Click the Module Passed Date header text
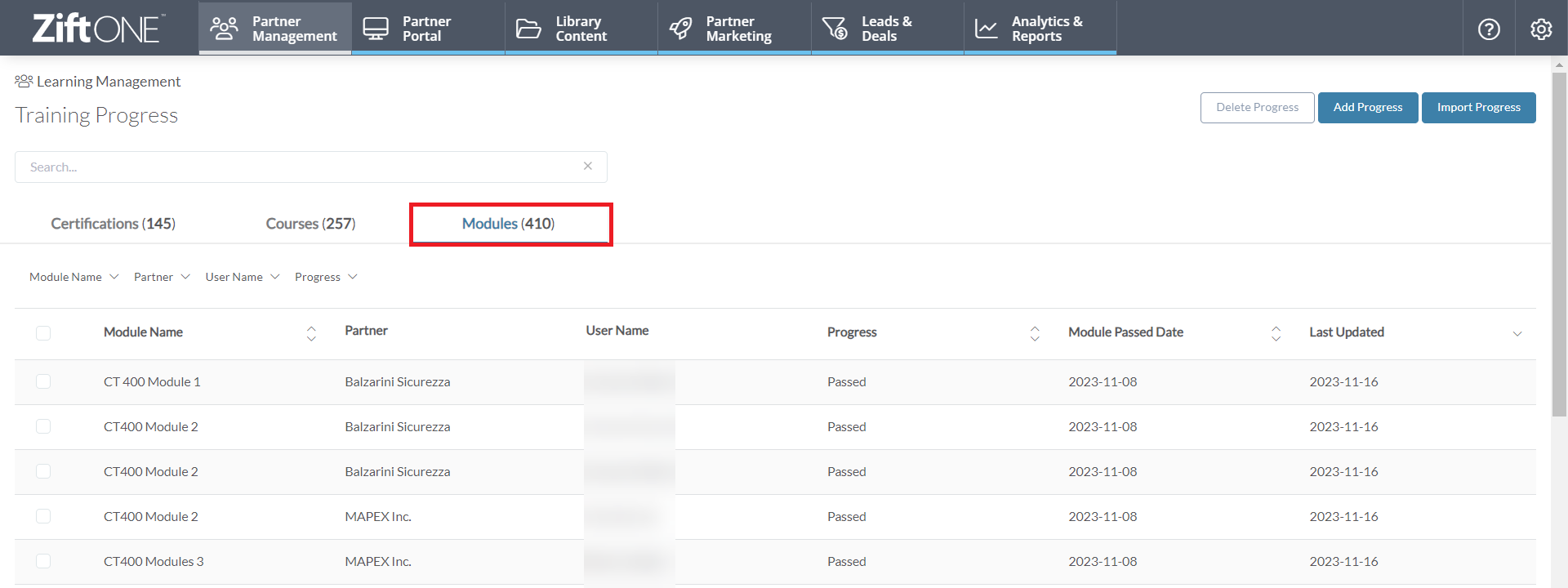 [x=1125, y=332]
